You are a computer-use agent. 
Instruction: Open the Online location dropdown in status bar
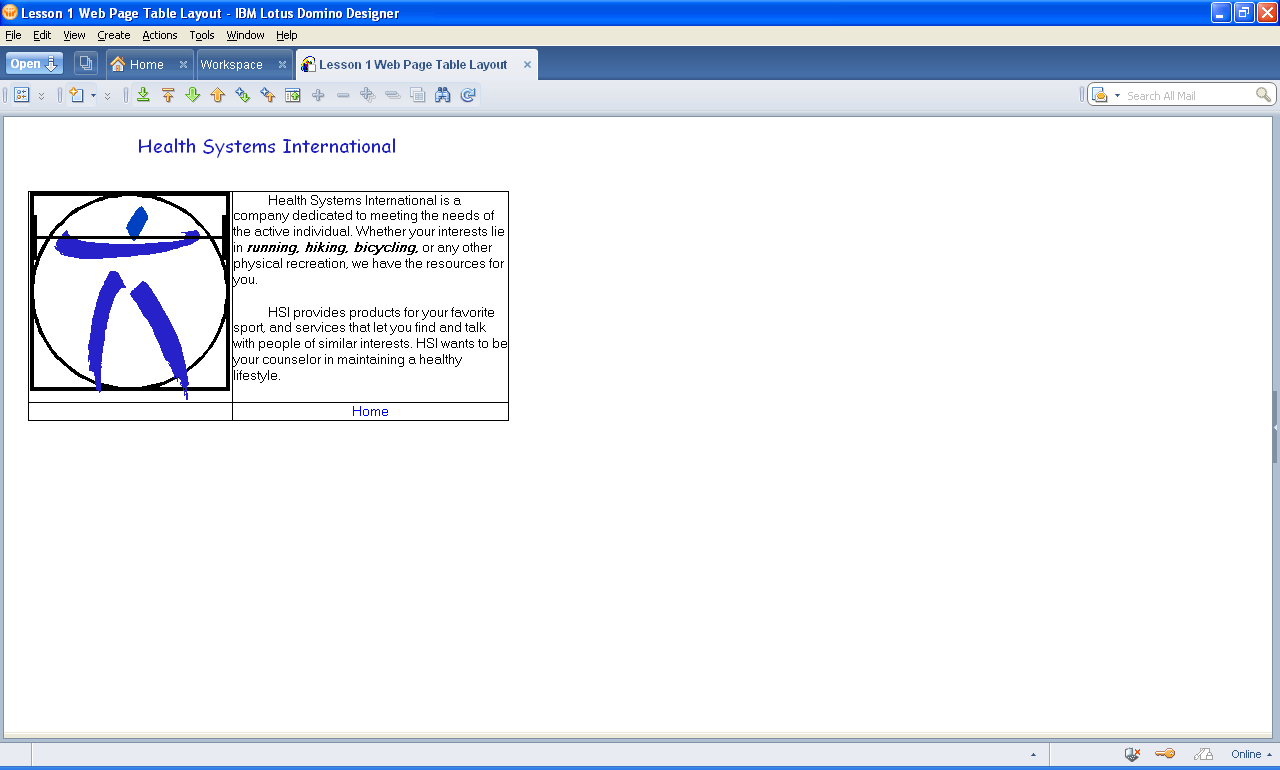[1251, 754]
